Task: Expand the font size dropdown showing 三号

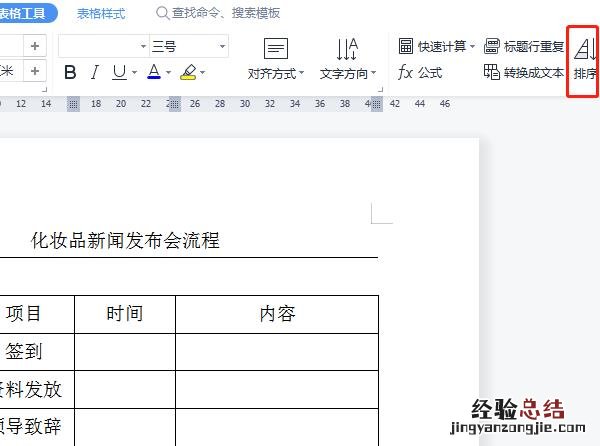Action: [221, 46]
